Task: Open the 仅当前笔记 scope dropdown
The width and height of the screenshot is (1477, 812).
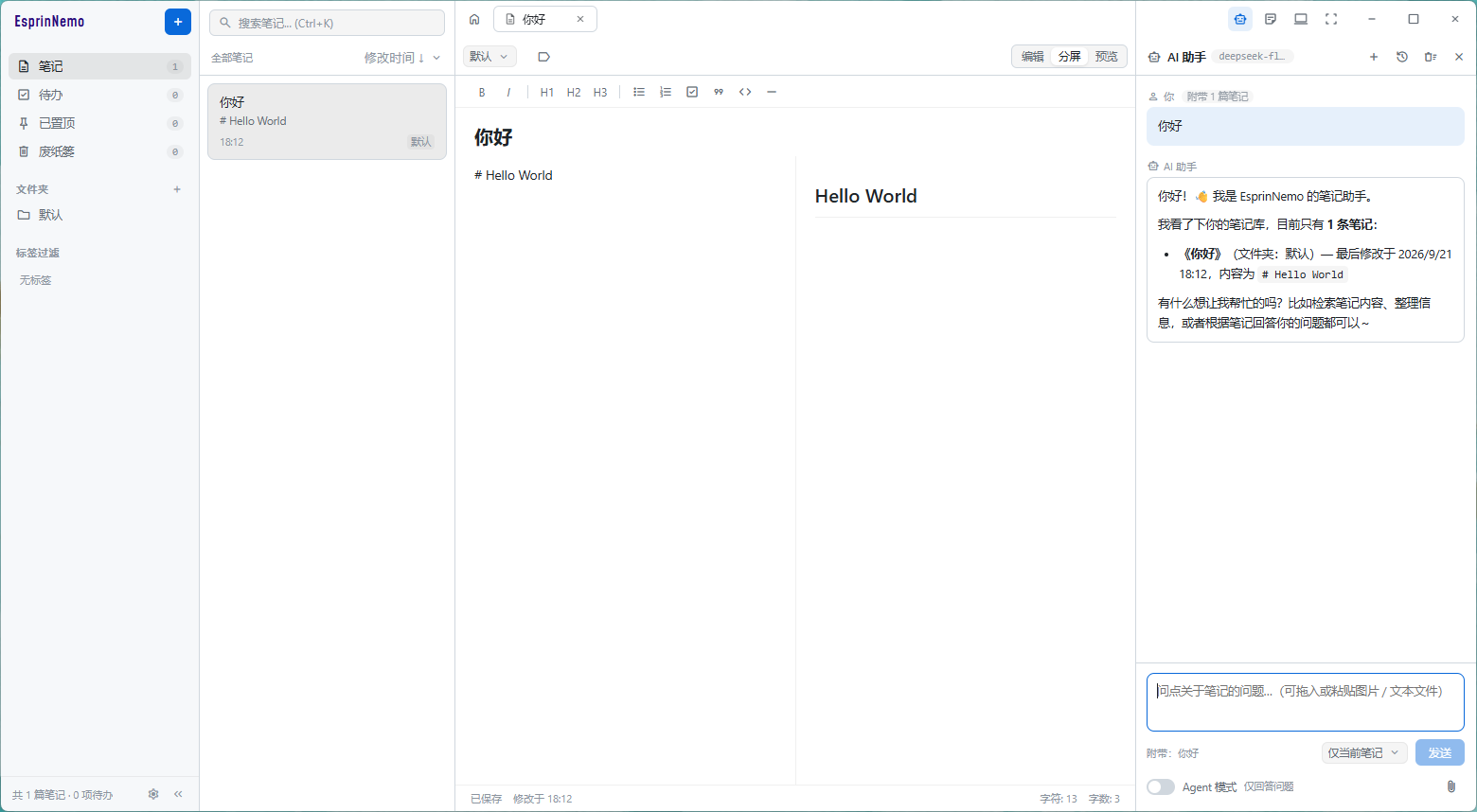Action: click(x=1364, y=752)
